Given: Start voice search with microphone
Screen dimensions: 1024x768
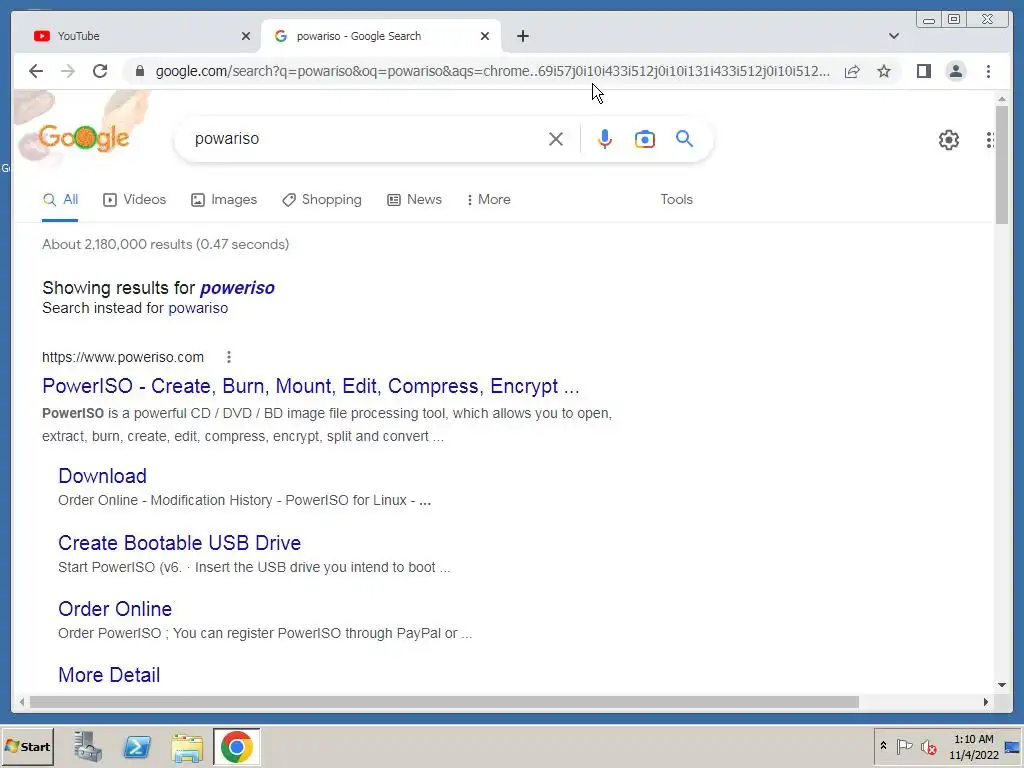Looking at the screenshot, I should point(605,139).
